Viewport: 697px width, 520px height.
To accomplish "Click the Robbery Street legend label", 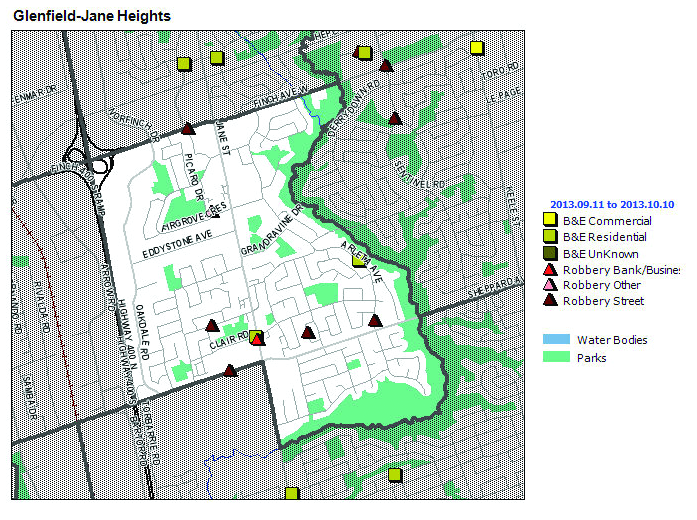I will click(x=603, y=301).
